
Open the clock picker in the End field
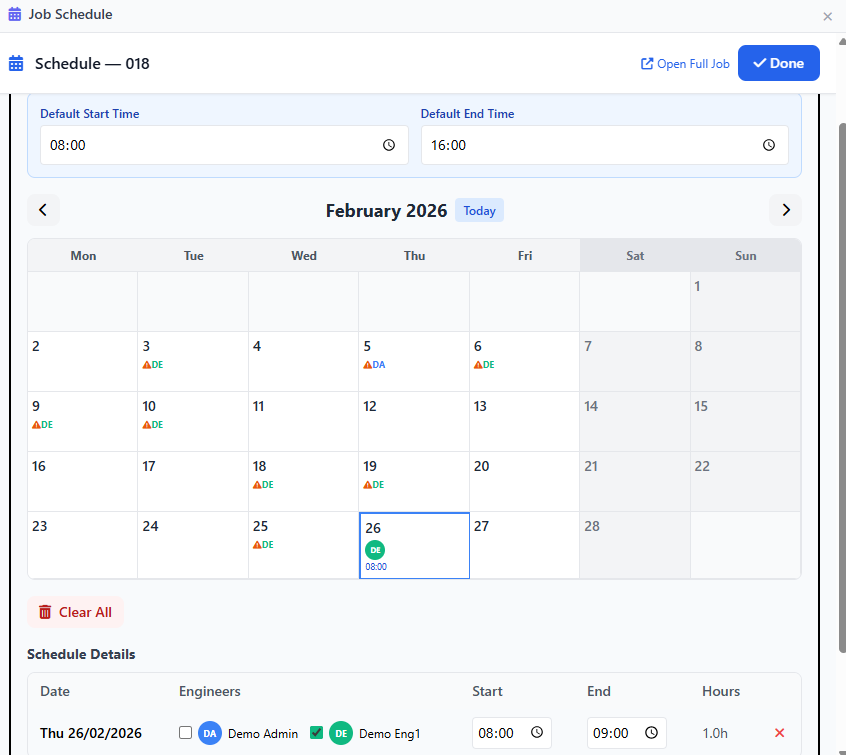click(652, 732)
